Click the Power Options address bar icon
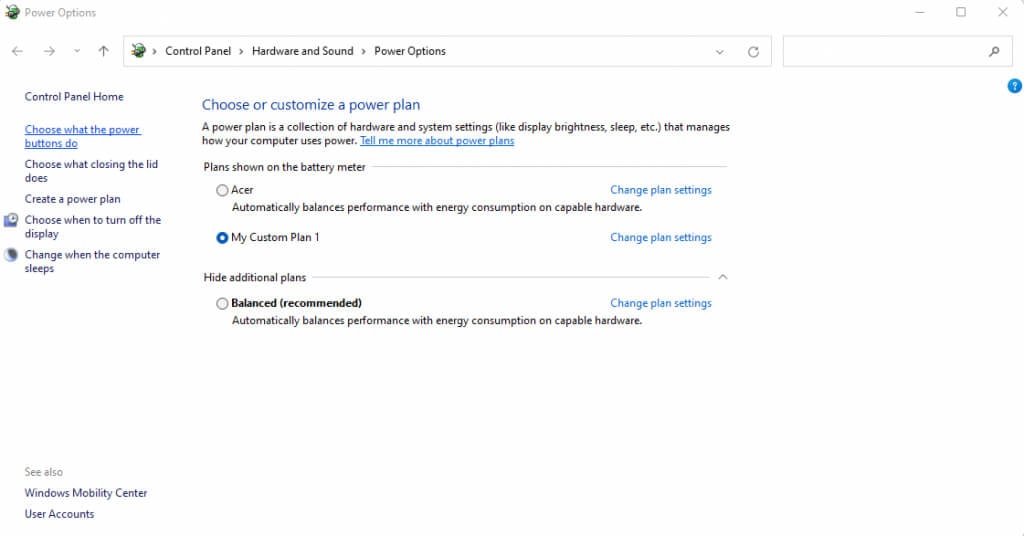Image resolution: width=1024 pixels, height=536 pixels. pyautogui.click(x=139, y=51)
